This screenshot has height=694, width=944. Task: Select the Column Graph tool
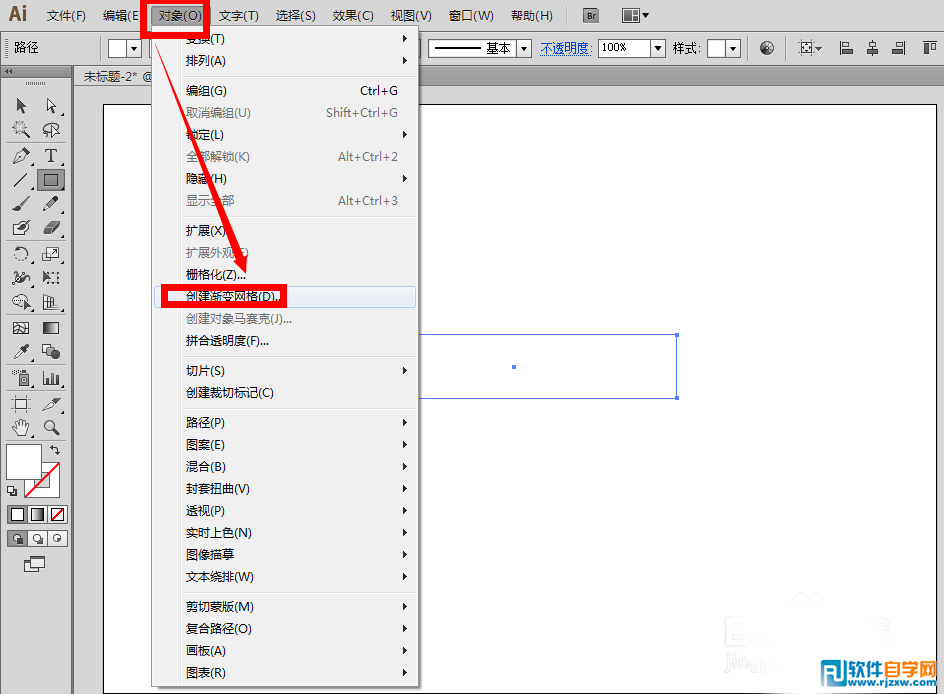51,378
